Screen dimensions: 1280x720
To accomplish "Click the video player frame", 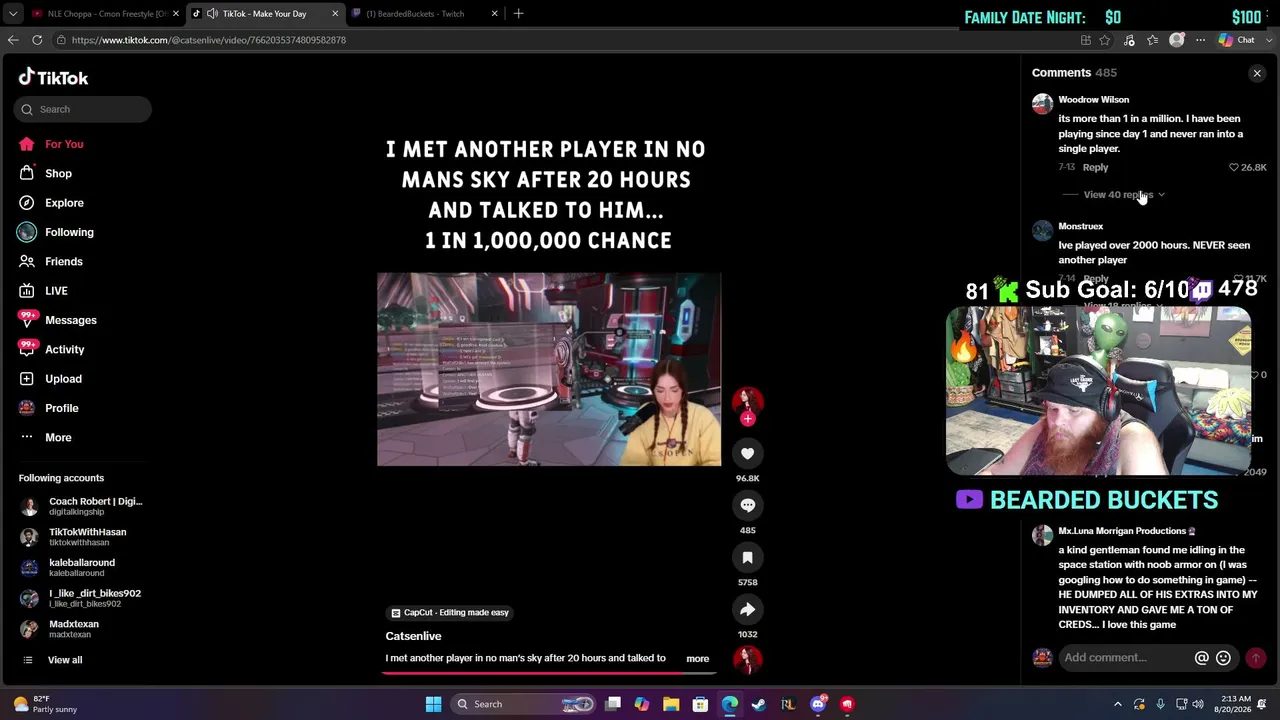I will [x=549, y=369].
